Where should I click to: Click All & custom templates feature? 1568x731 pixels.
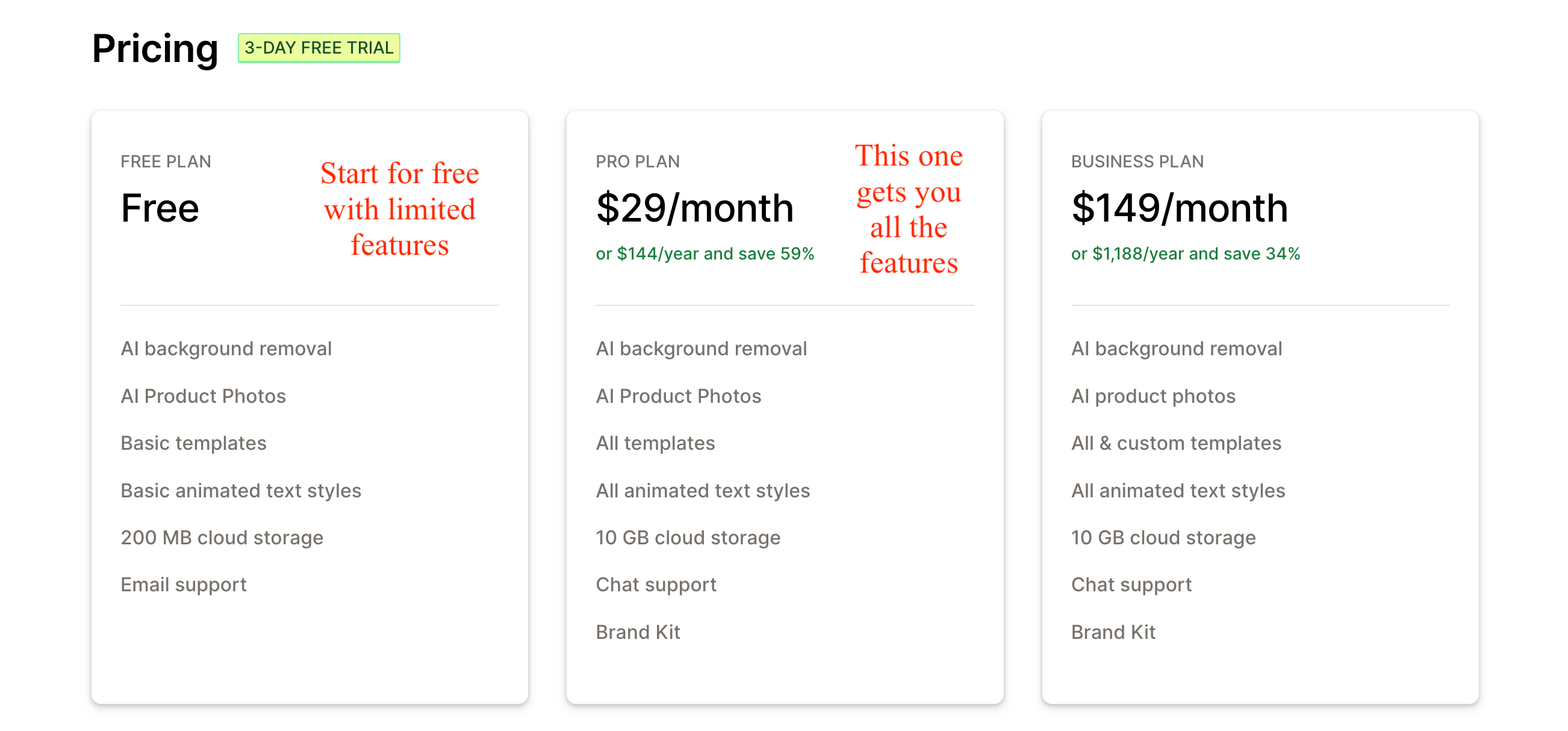pyautogui.click(x=1176, y=443)
